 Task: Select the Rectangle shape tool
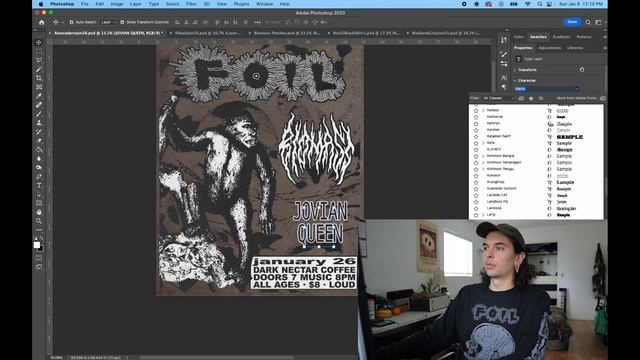click(39, 203)
